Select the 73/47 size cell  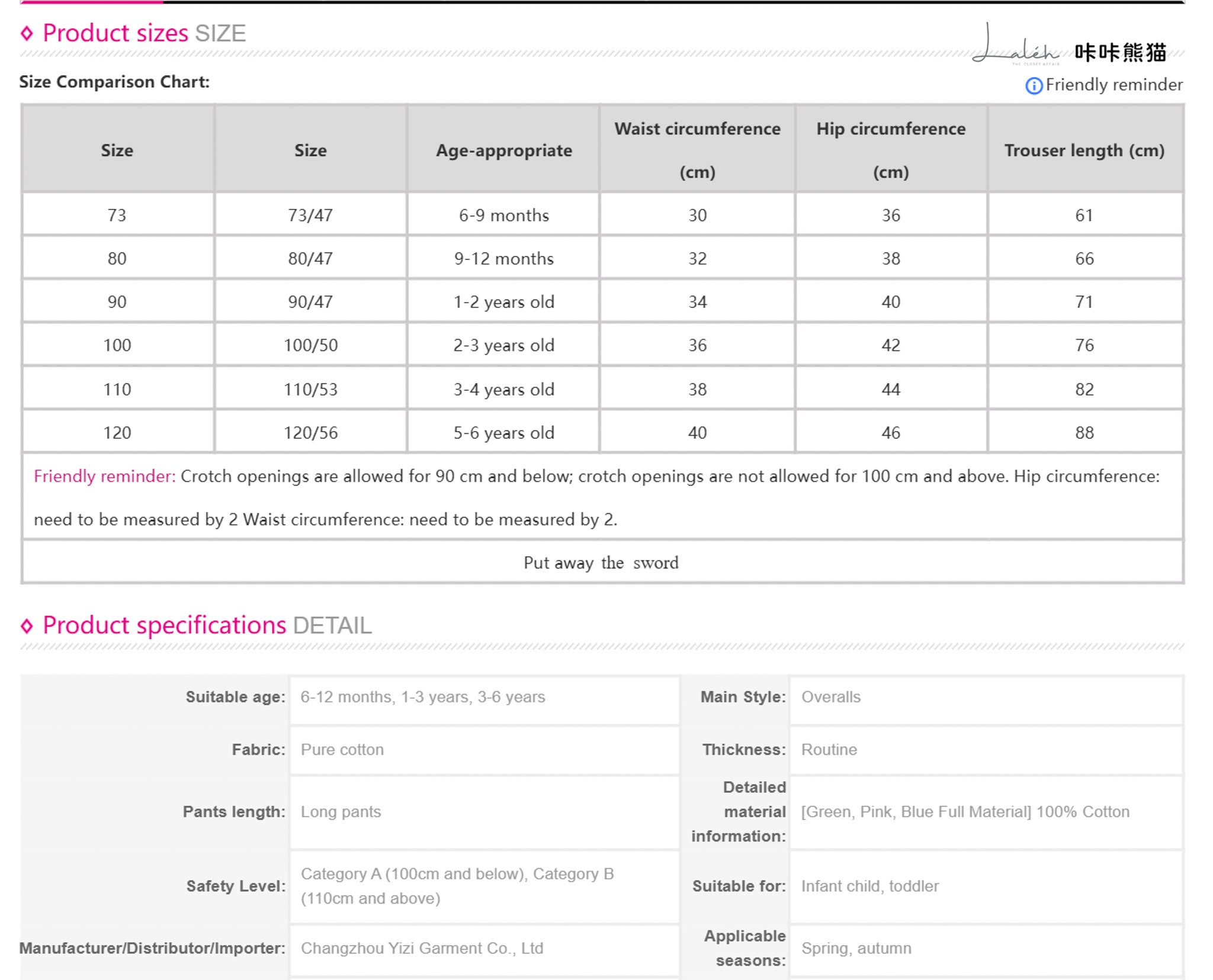click(x=310, y=215)
